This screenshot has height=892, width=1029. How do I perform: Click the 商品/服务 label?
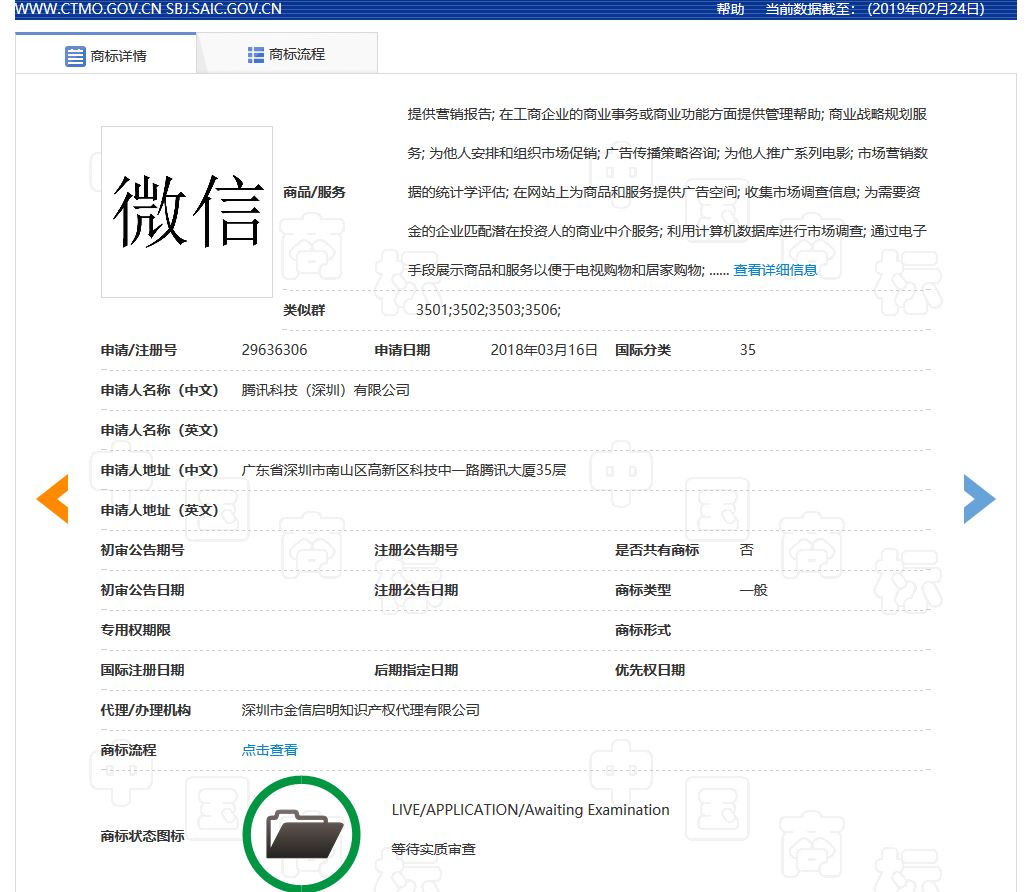(x=314, y=192)
